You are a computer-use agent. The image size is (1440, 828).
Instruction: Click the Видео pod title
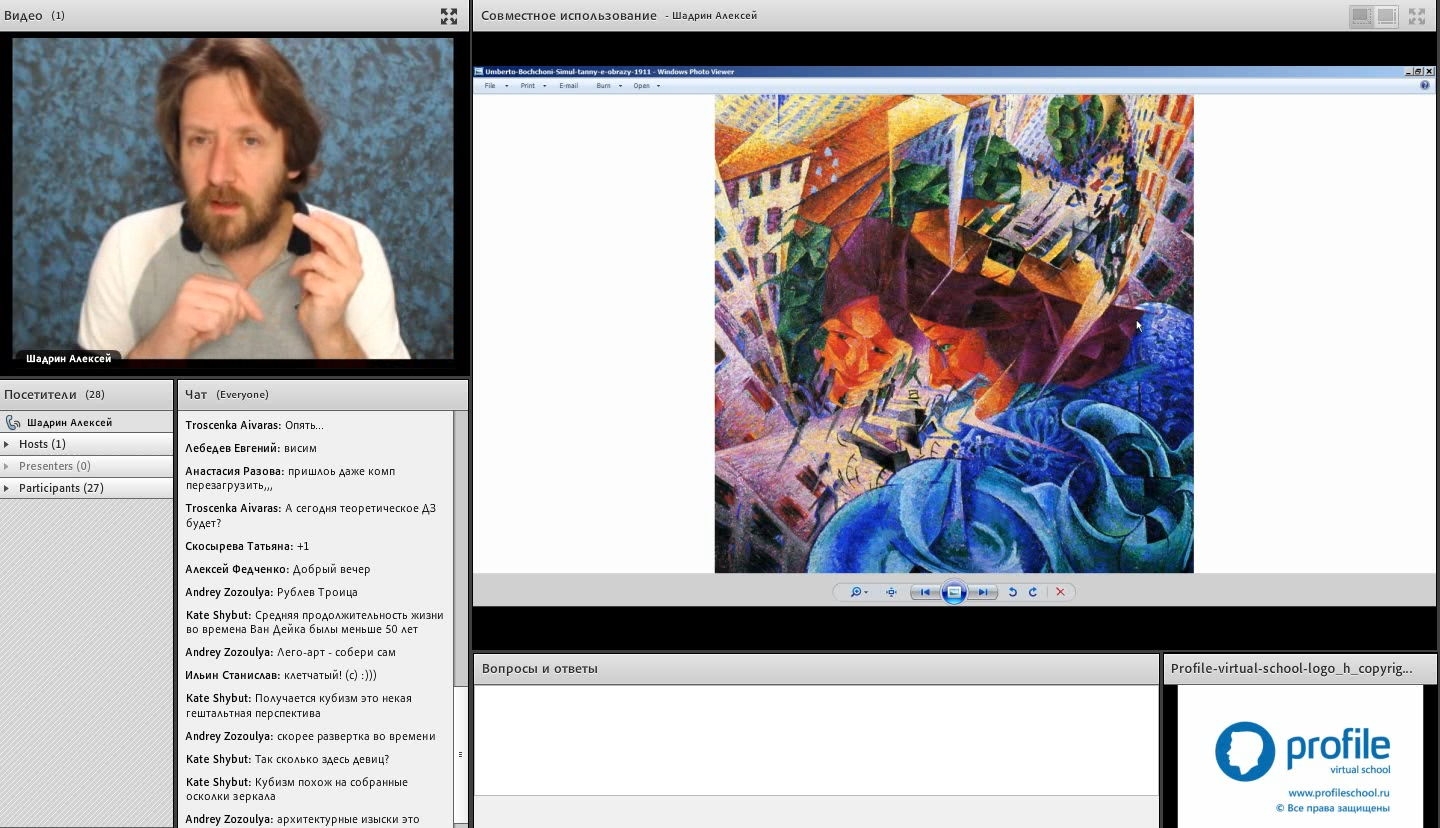(23, 15)
